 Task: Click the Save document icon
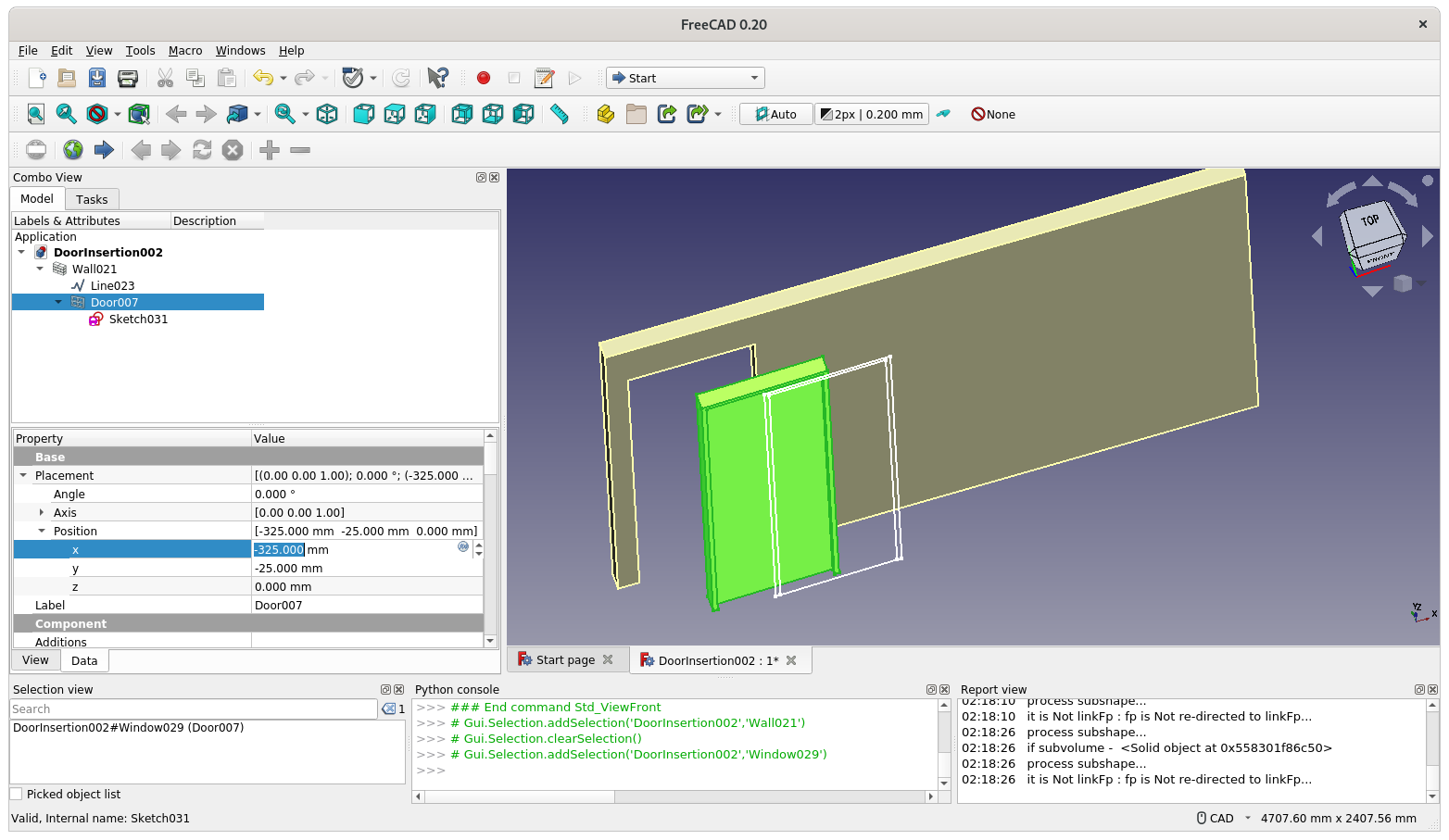[97, 78]
